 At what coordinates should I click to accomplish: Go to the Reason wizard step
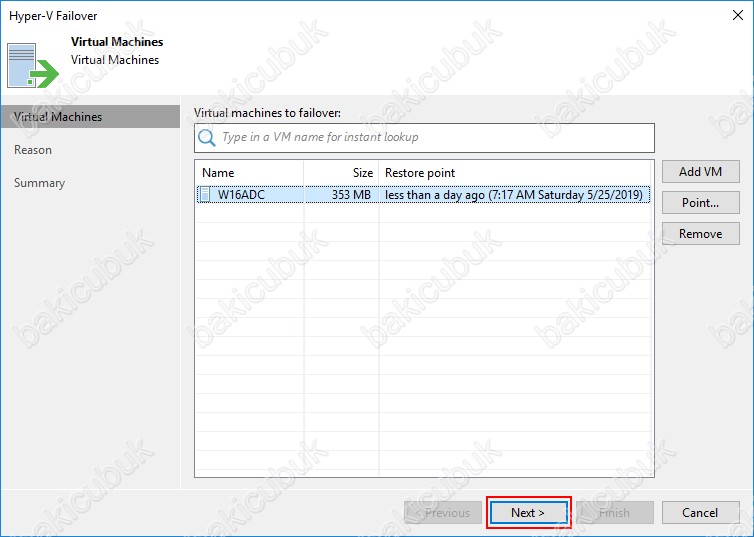coord(33,150)
